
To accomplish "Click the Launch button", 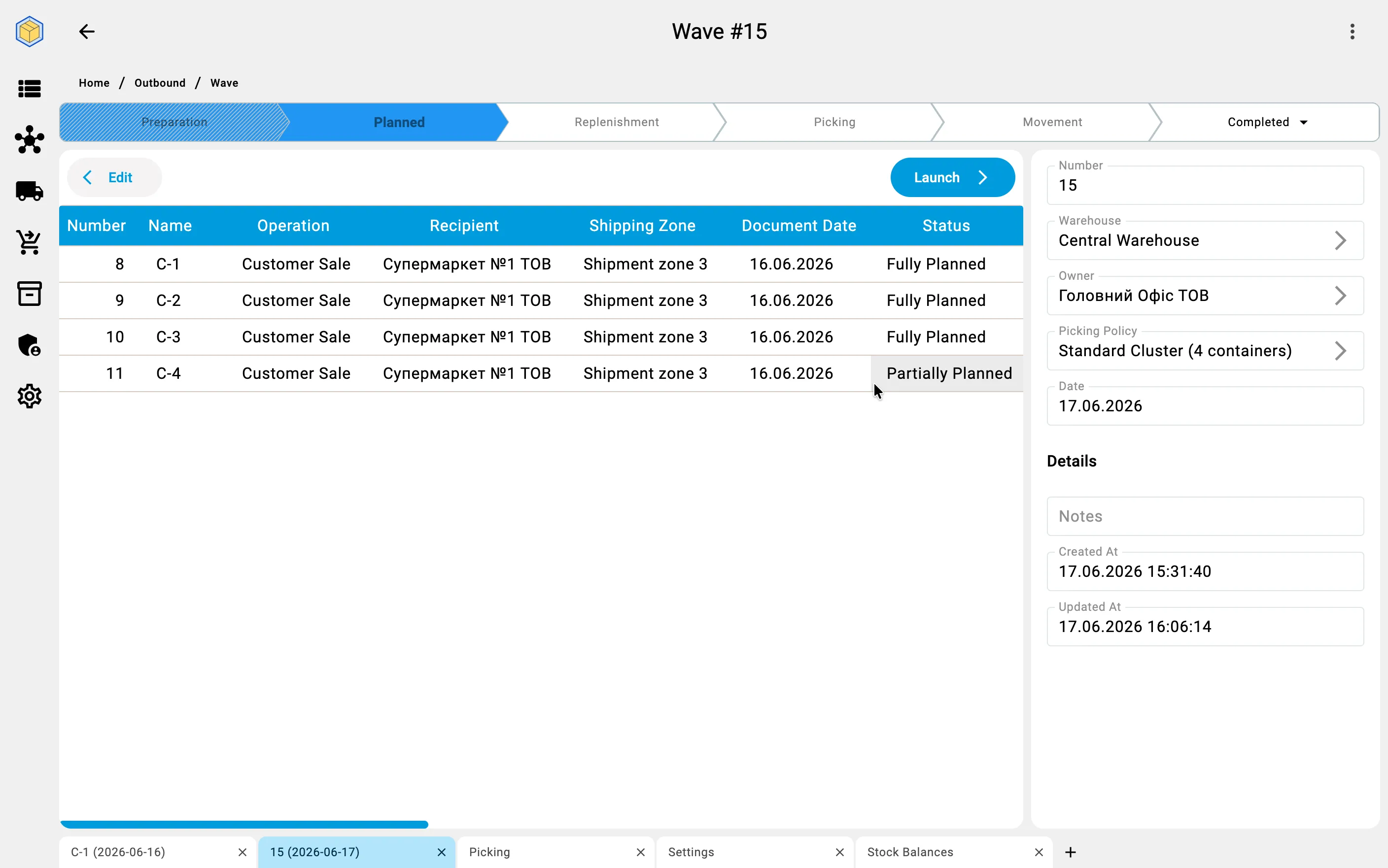I will coord(952,177).
